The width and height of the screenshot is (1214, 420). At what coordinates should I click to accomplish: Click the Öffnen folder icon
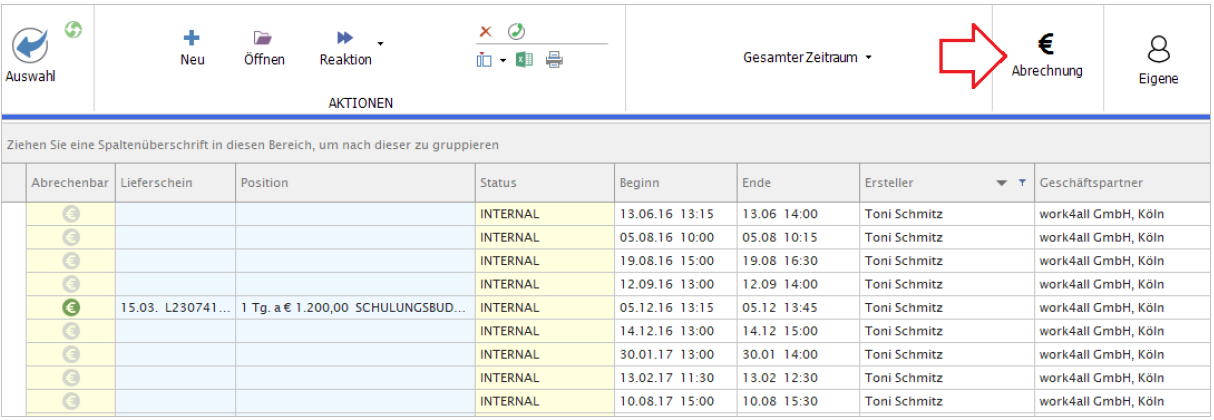coord(263,38)
